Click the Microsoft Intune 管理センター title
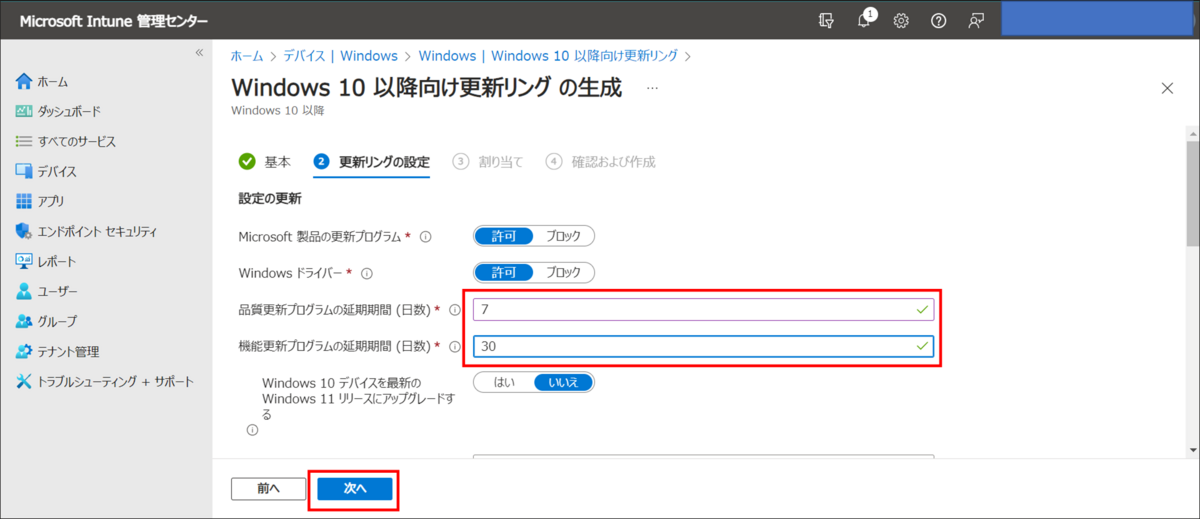 (x=112, y=21)
